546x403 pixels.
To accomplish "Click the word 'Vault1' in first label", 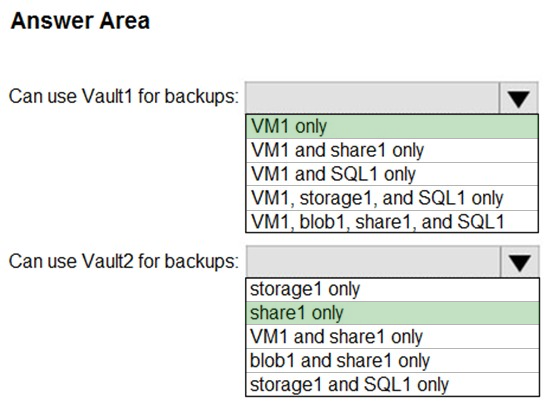I will point(108,96).
